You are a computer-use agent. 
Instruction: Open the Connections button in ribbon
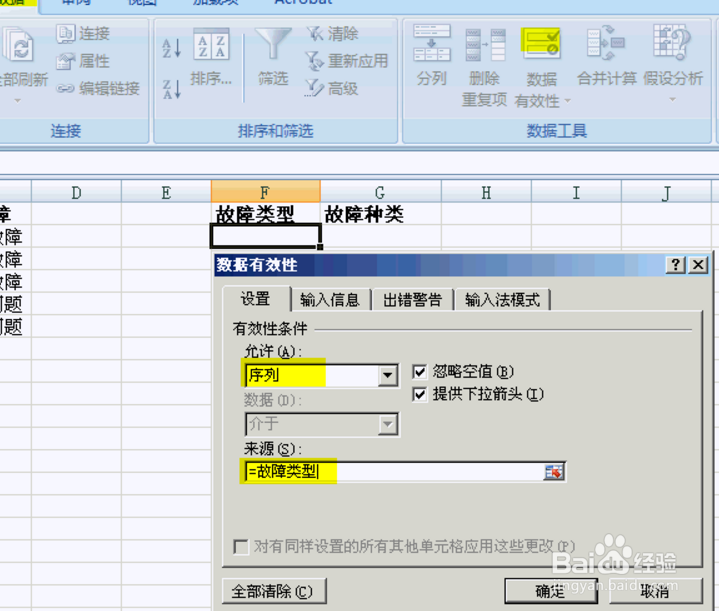click(x=83, y=33)
